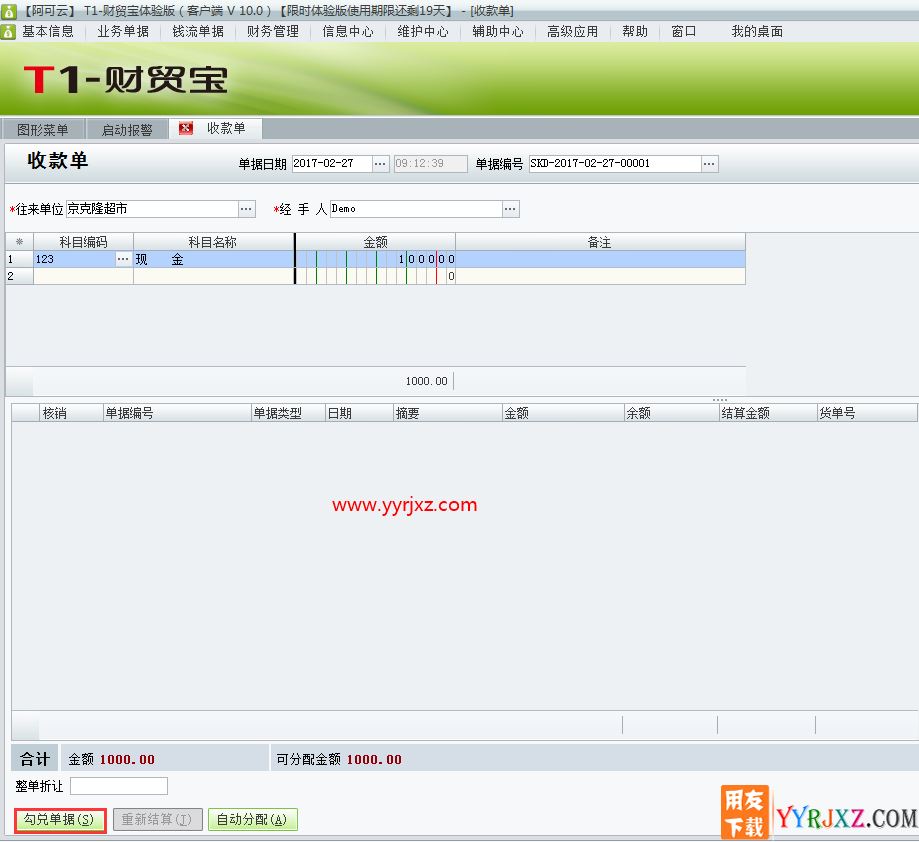The image size is (919, 842).
Task: Click the 日期 column header
Action: 359,413
